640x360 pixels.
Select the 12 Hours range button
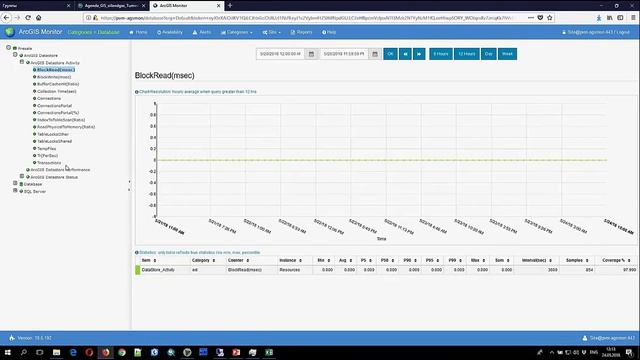coord(467,54)
